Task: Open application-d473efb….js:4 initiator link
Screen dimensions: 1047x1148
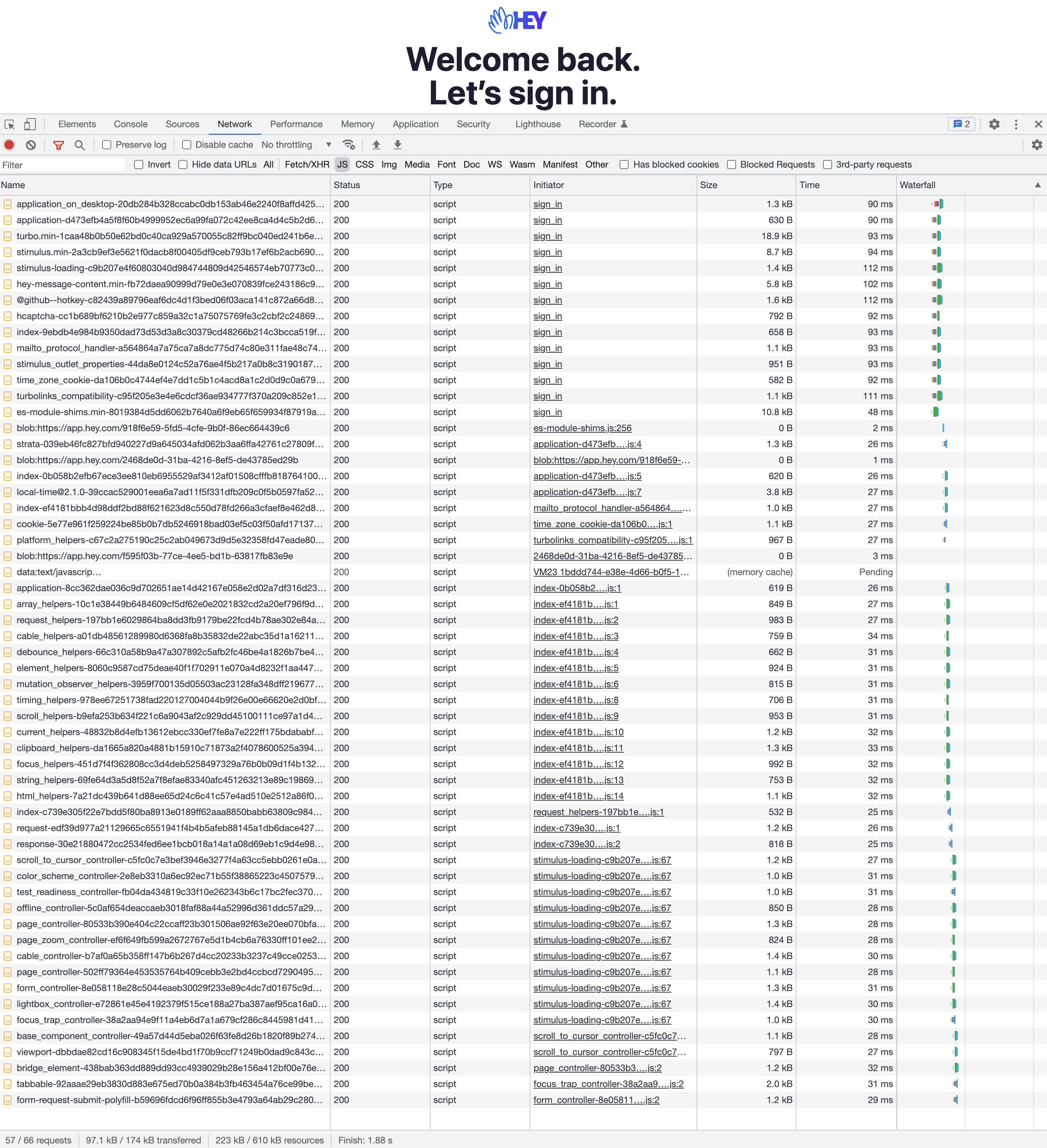Action: (587, 444)
